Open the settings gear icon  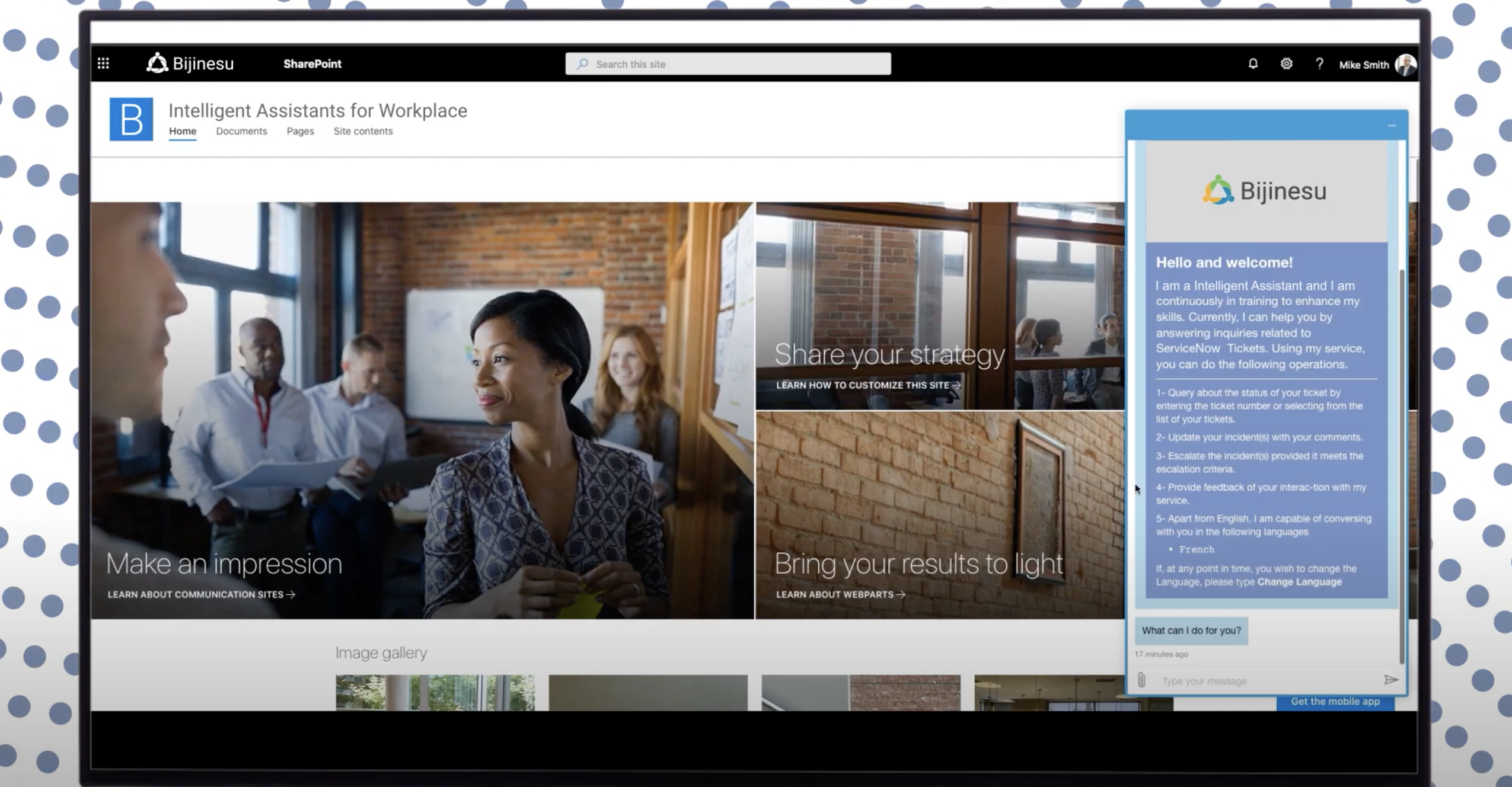pyautogui.click(x=1285, y=63)
